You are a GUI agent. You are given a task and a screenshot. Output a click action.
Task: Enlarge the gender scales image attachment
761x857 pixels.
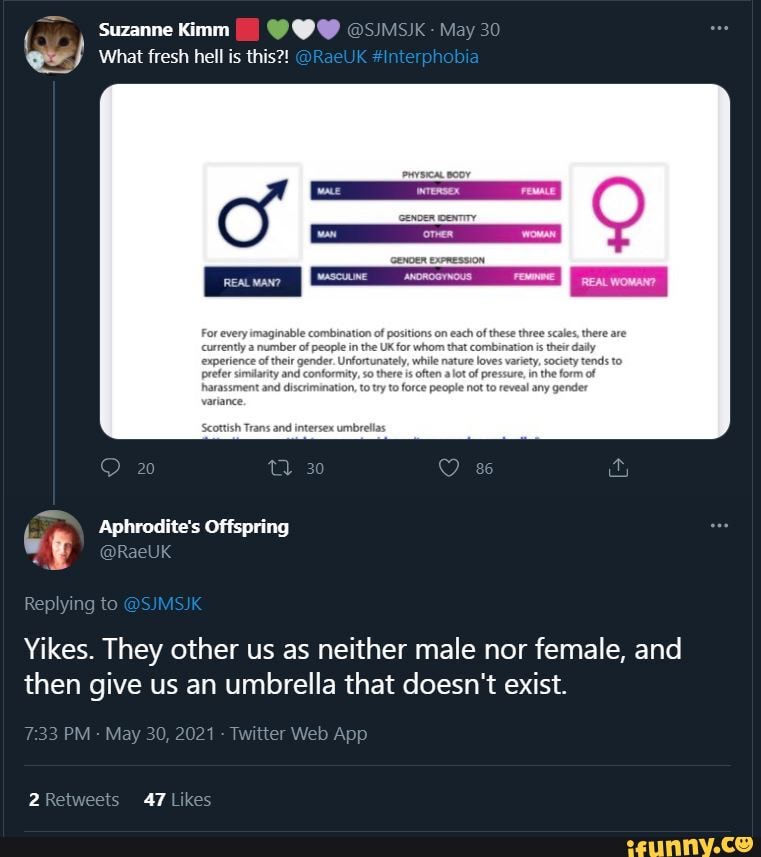pos(415,260)
